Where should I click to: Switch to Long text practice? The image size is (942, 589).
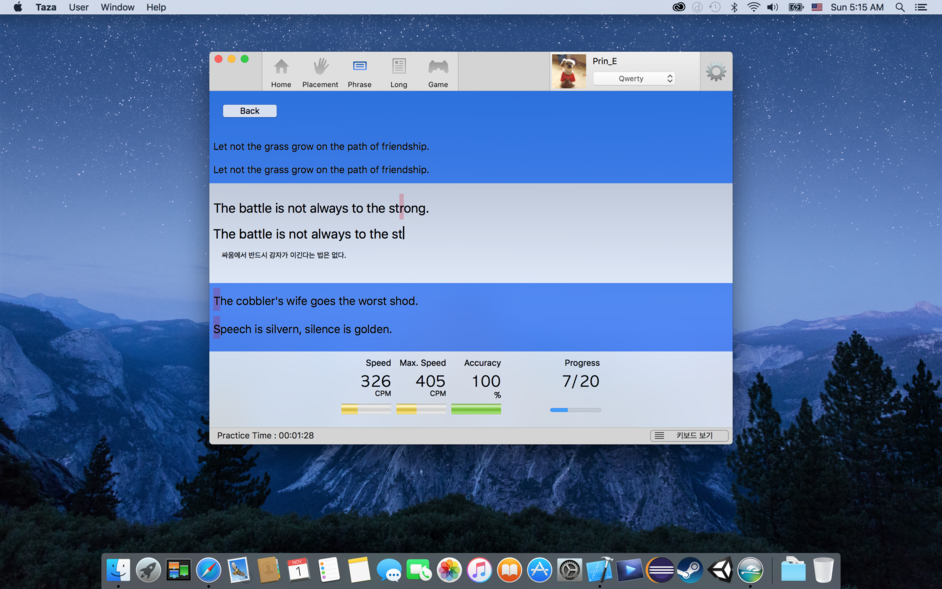(399, 72)
